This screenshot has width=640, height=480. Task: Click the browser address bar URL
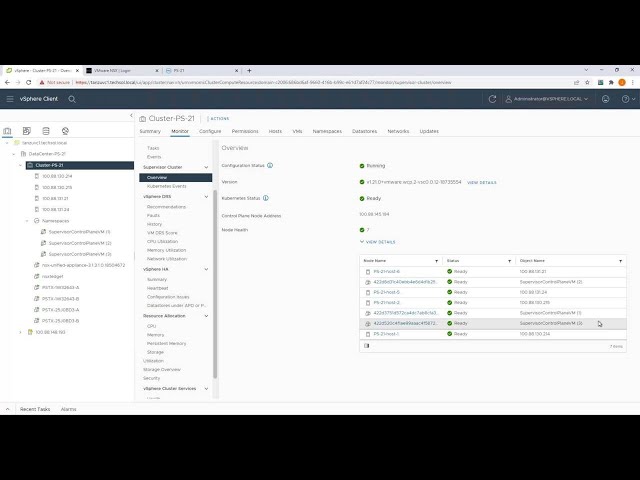[263, 82]
